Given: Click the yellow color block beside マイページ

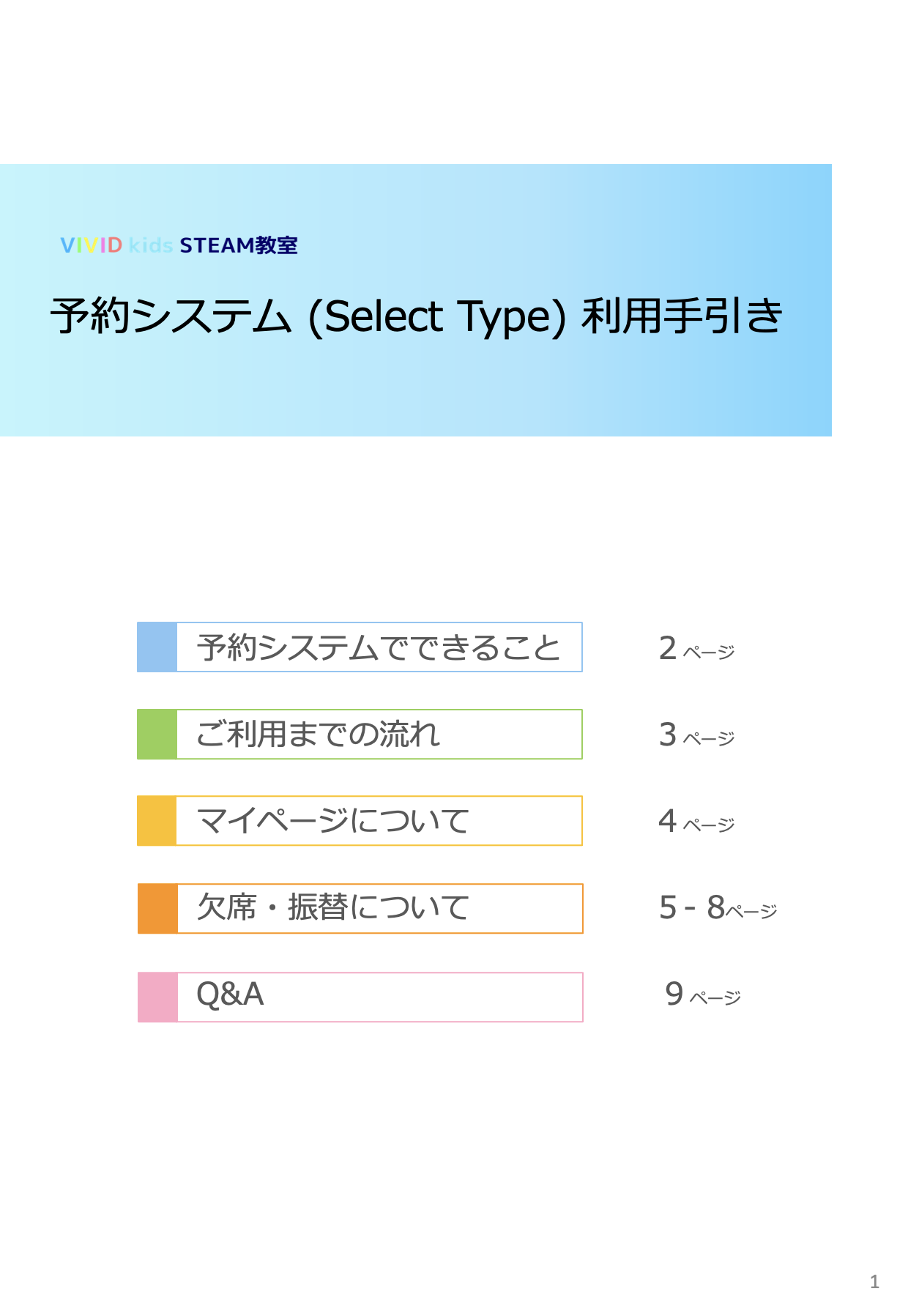Looking at the screenshot, I should point(157,821).
